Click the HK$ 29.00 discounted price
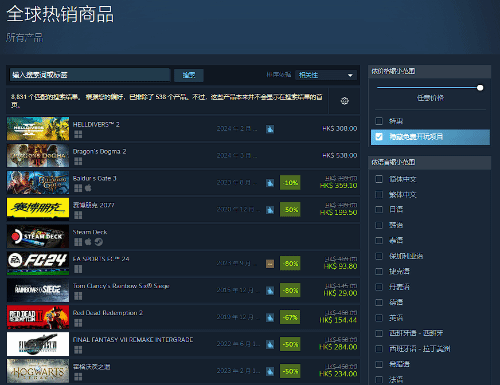 coord(340,293)
